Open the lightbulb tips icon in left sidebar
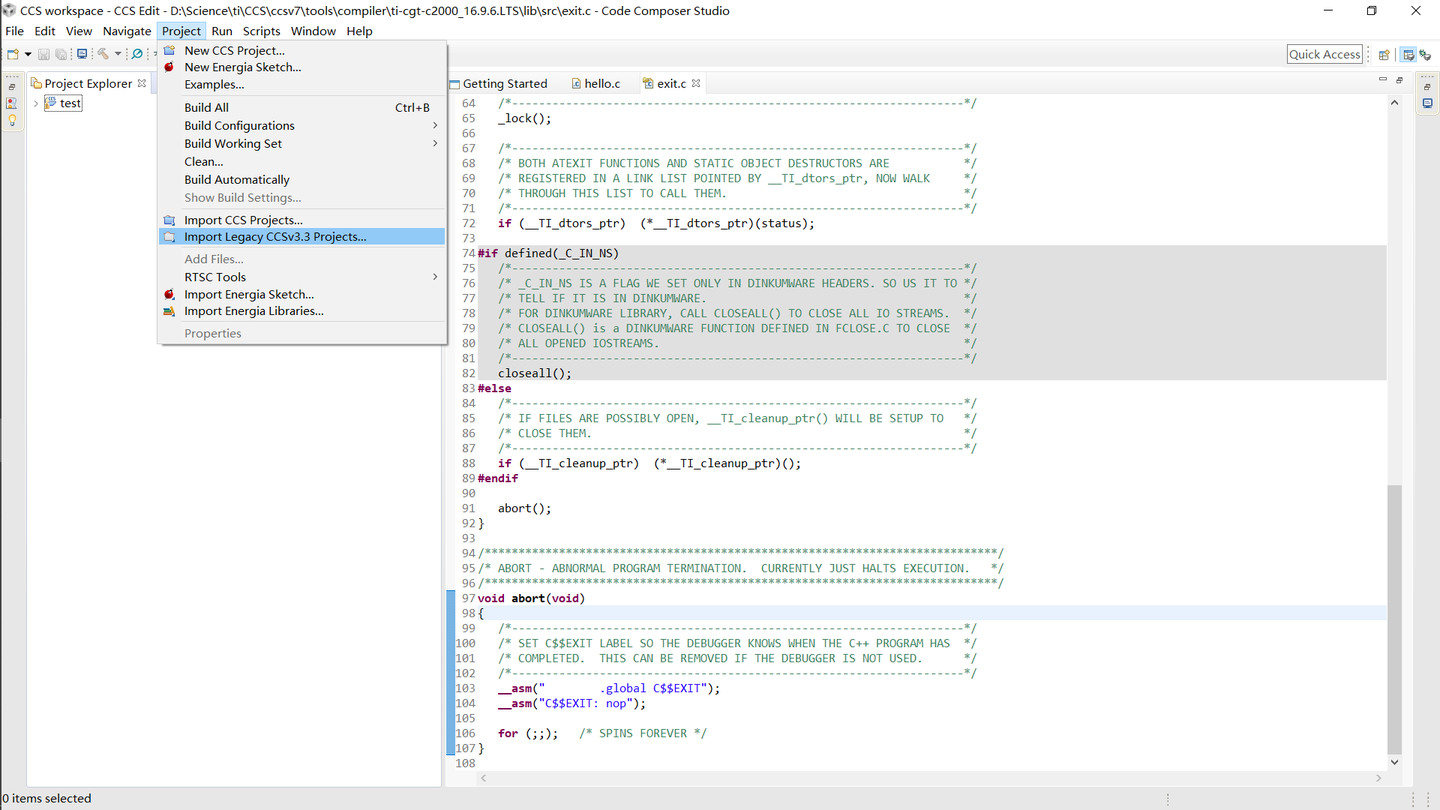 click(12, 120)
